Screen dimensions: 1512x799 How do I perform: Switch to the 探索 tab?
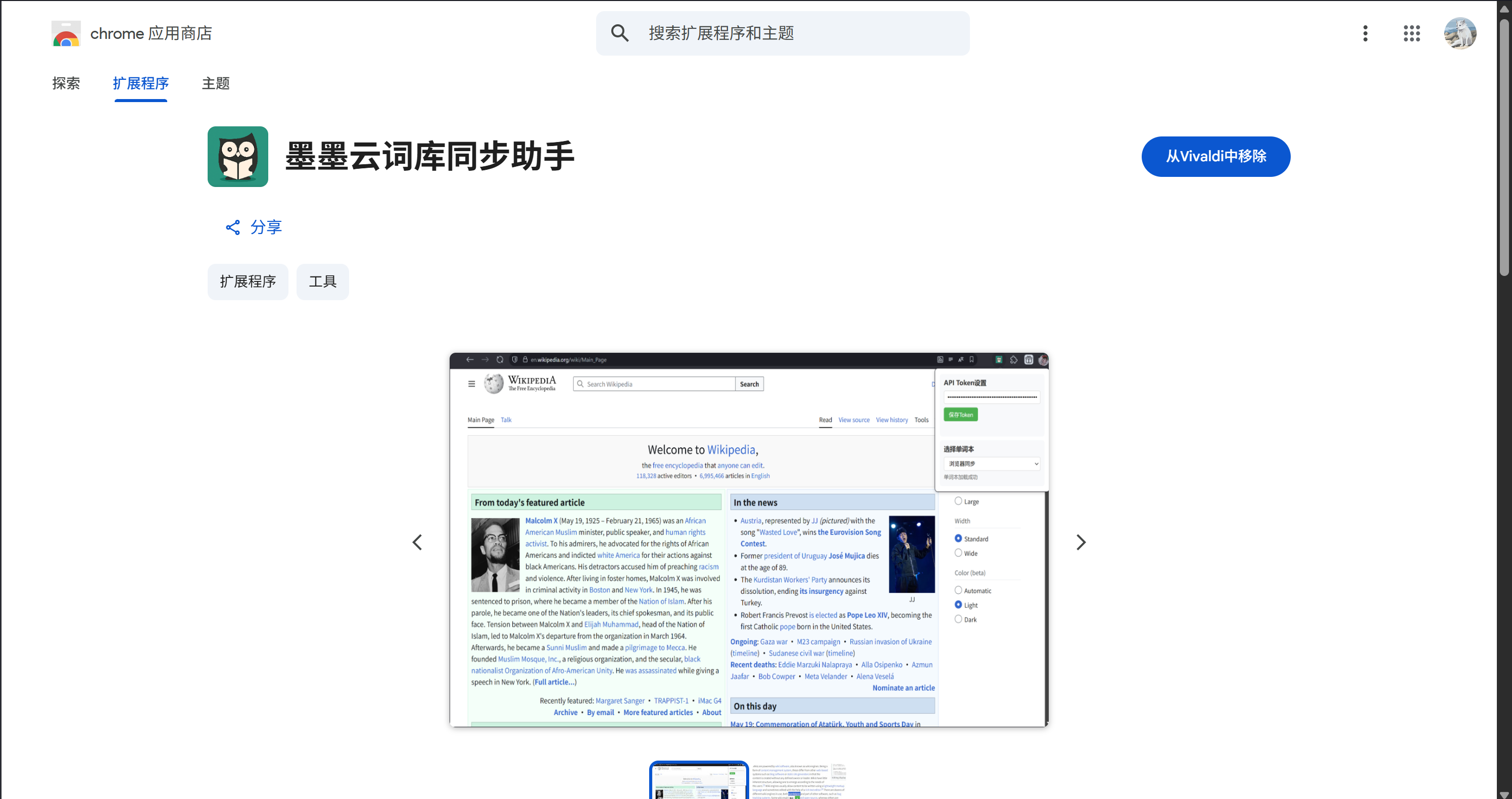[x=66, y=83]
